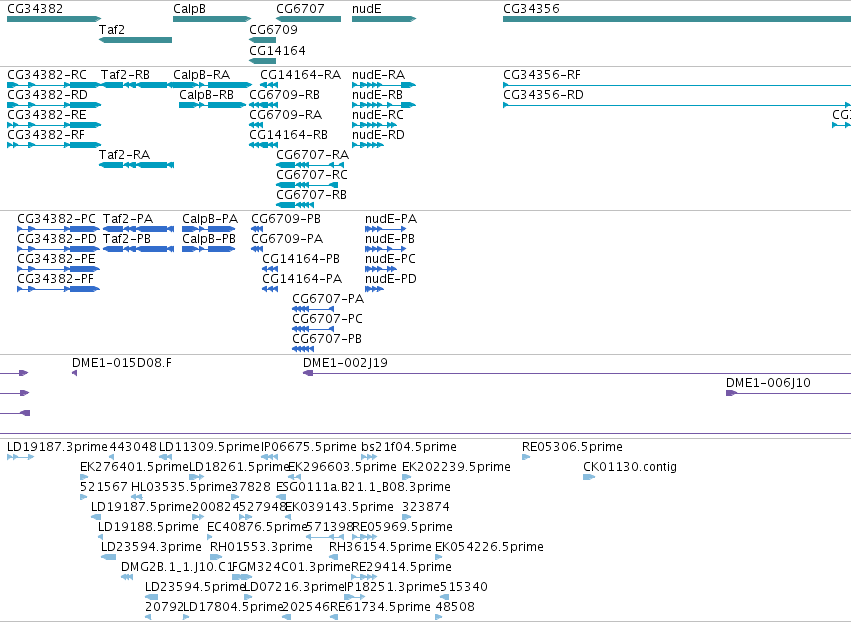The image size is (851, 622).
Task: Select protein CalpB-PB
Action: pos(209,249)
